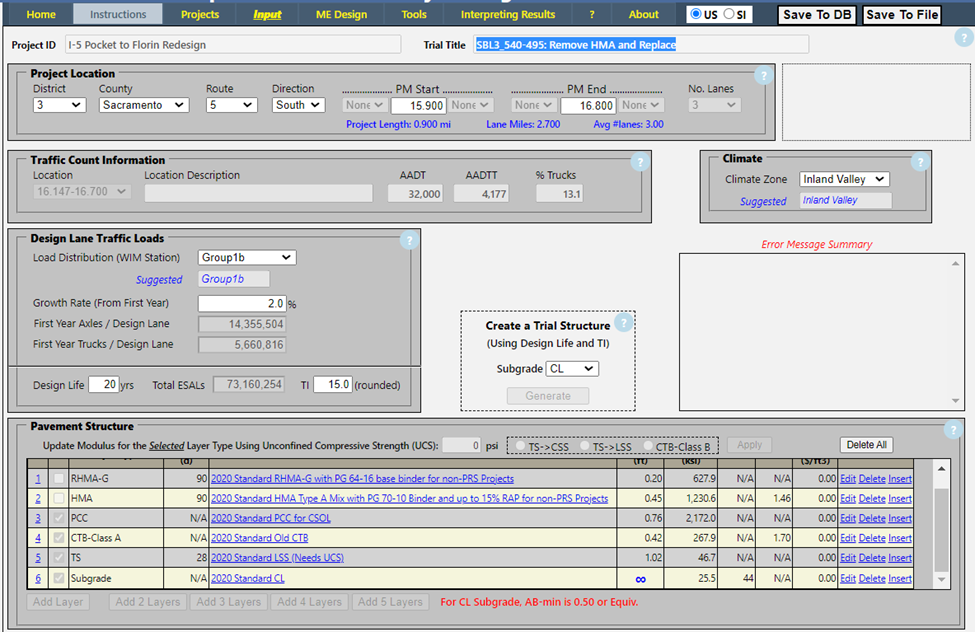Screen dimensions: 975x632
Task: Click the Save To DB button
Action: point(817,15)
